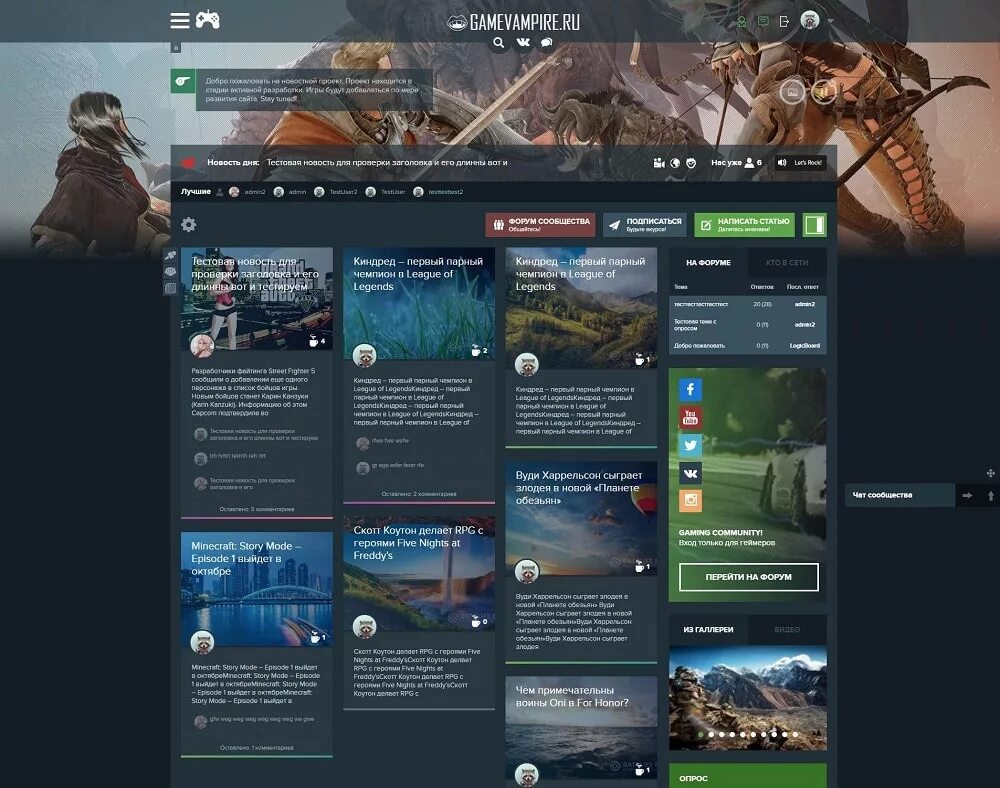This screenshot has height=788, width=1000.
Task: Click the bottom icon in left side strip
Action: [170, 288]
